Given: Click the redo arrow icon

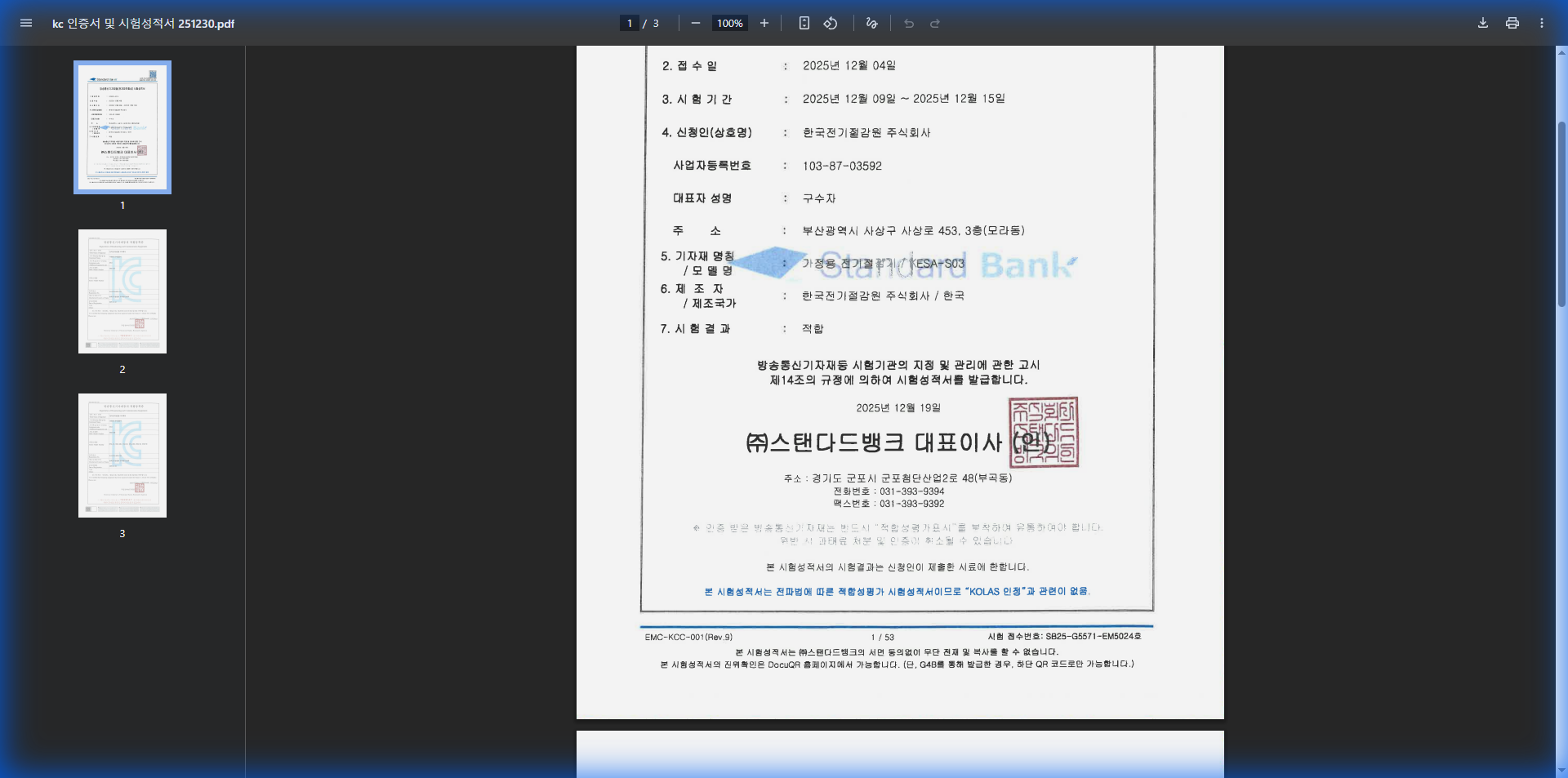Looking at the screenshot, I should [x=935, y=23].
